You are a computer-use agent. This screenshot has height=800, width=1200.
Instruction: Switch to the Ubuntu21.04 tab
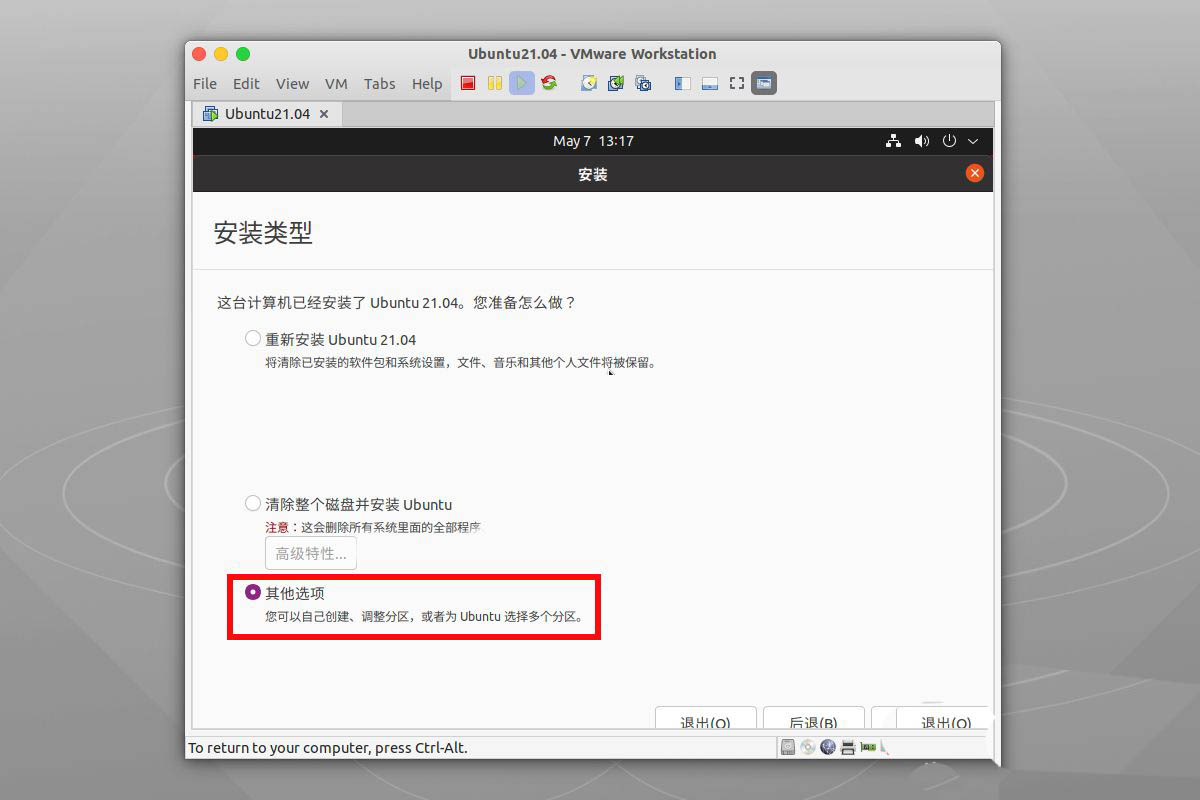tap(267, 114)
